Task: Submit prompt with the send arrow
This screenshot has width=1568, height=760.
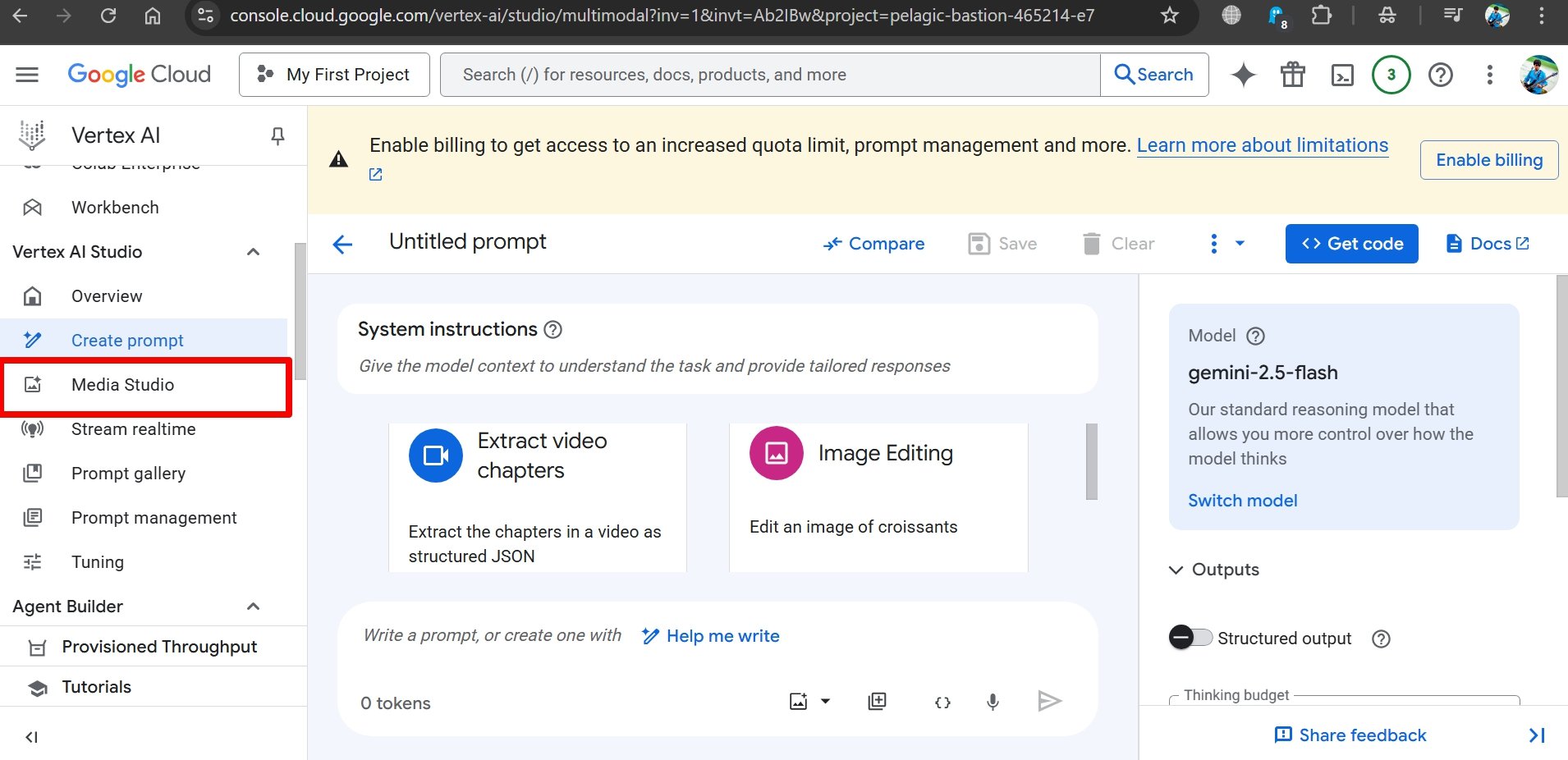Action: pyautogui.click(x=1049, y=701)
